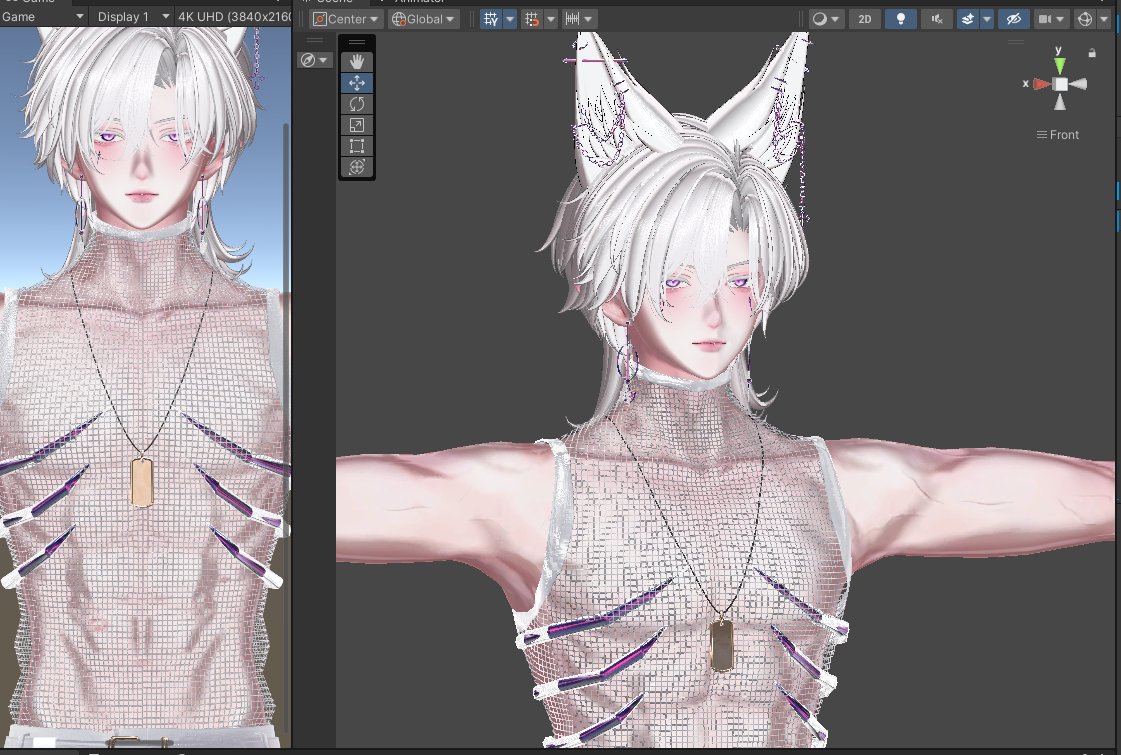Grab the tools overlay drag handle

357,42
